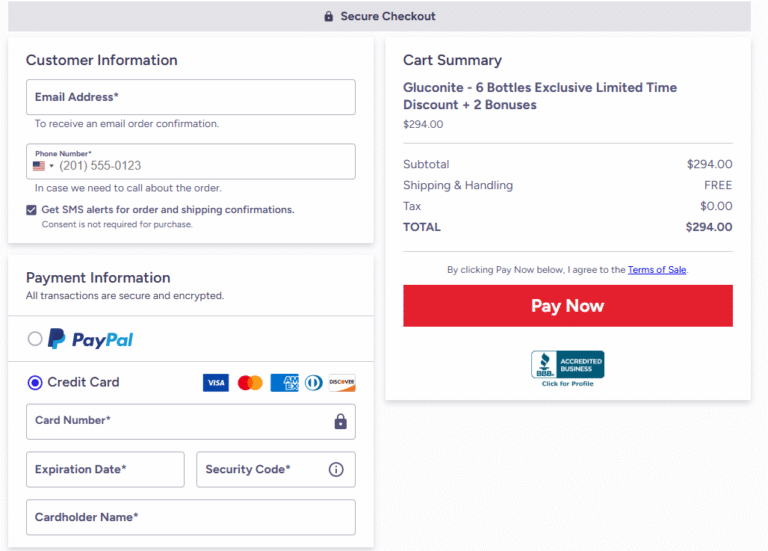768x551 pixels.
Task: Click the American Express card icon
Action: click(x=284, y=383)
